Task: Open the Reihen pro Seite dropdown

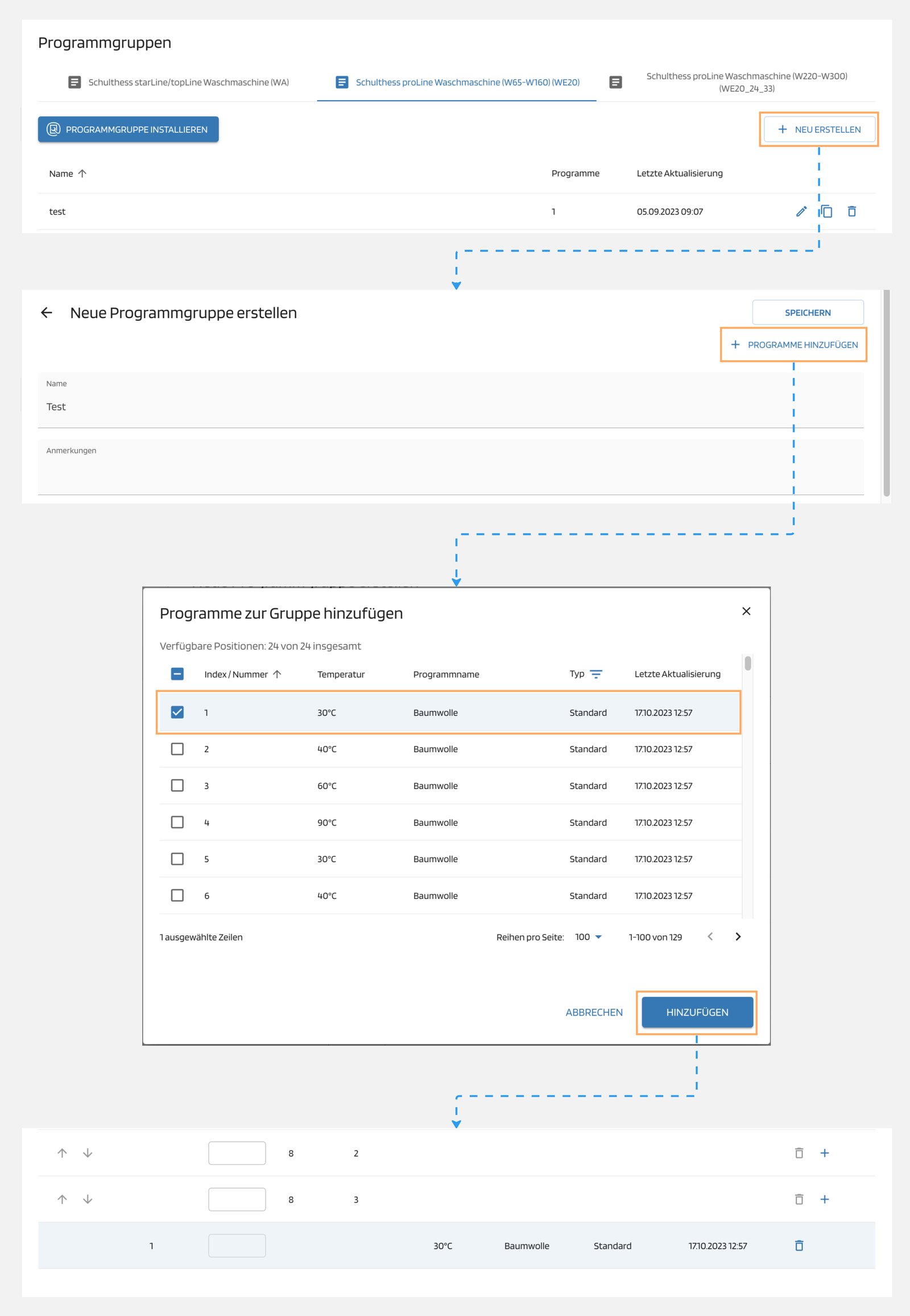Action: tap(588, 937)
